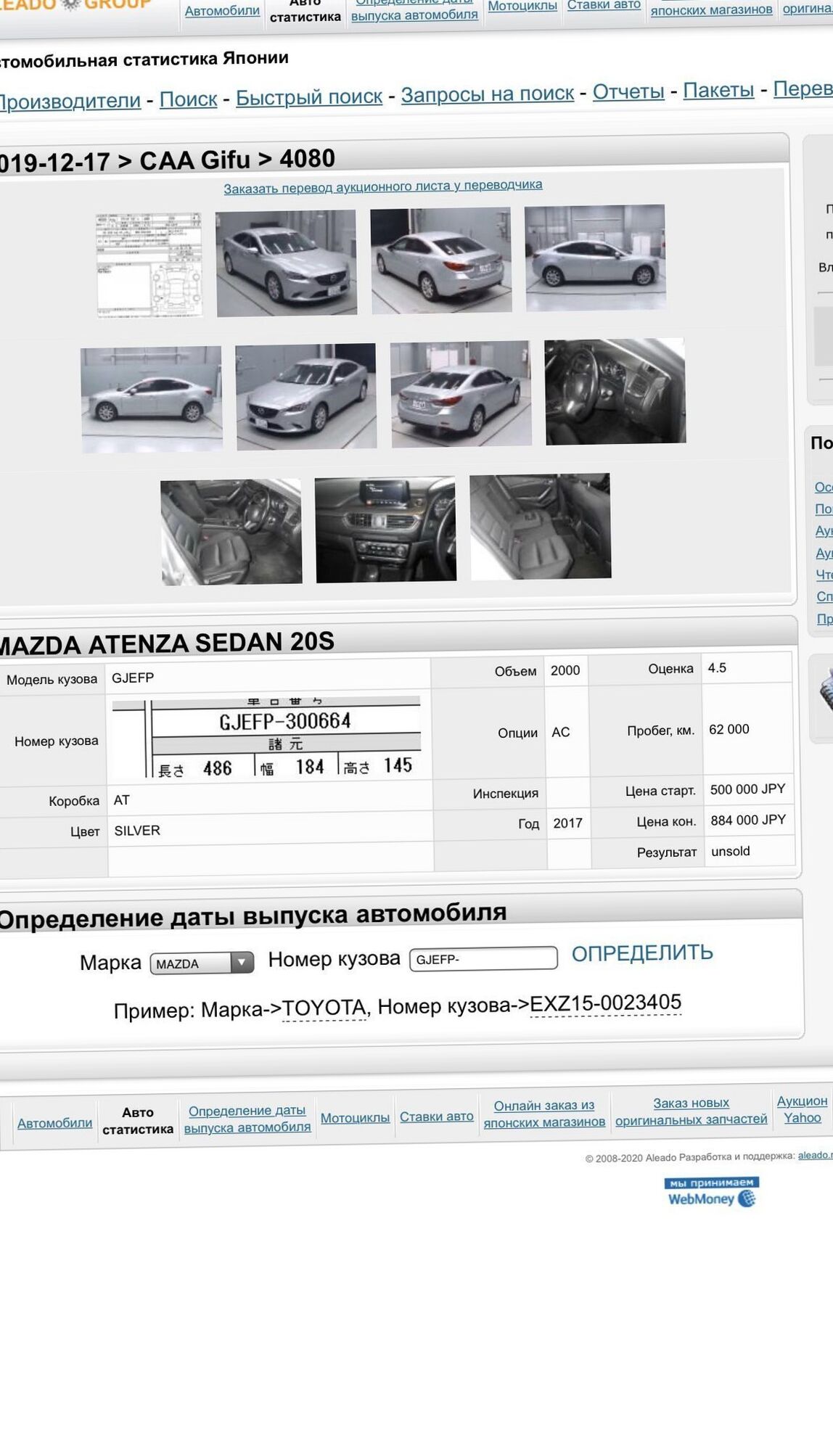This screenshot has width=833, height=1456.
Task: Click the EXZ15-0023405 example body number
Action: click(606, 1003)
